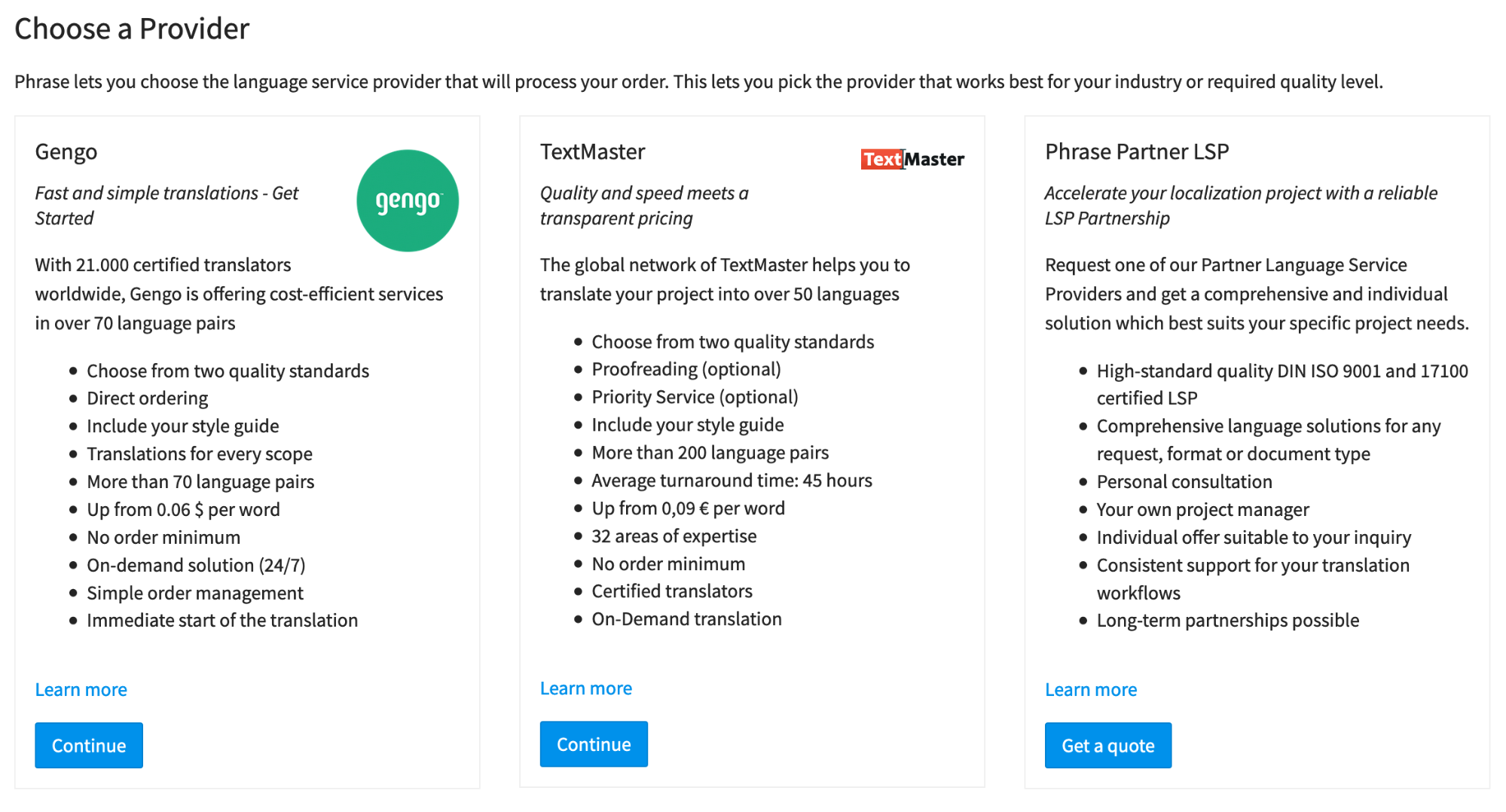Select the Gengo card title
This screenshot has width=1506, height=812.
[66, 151]
